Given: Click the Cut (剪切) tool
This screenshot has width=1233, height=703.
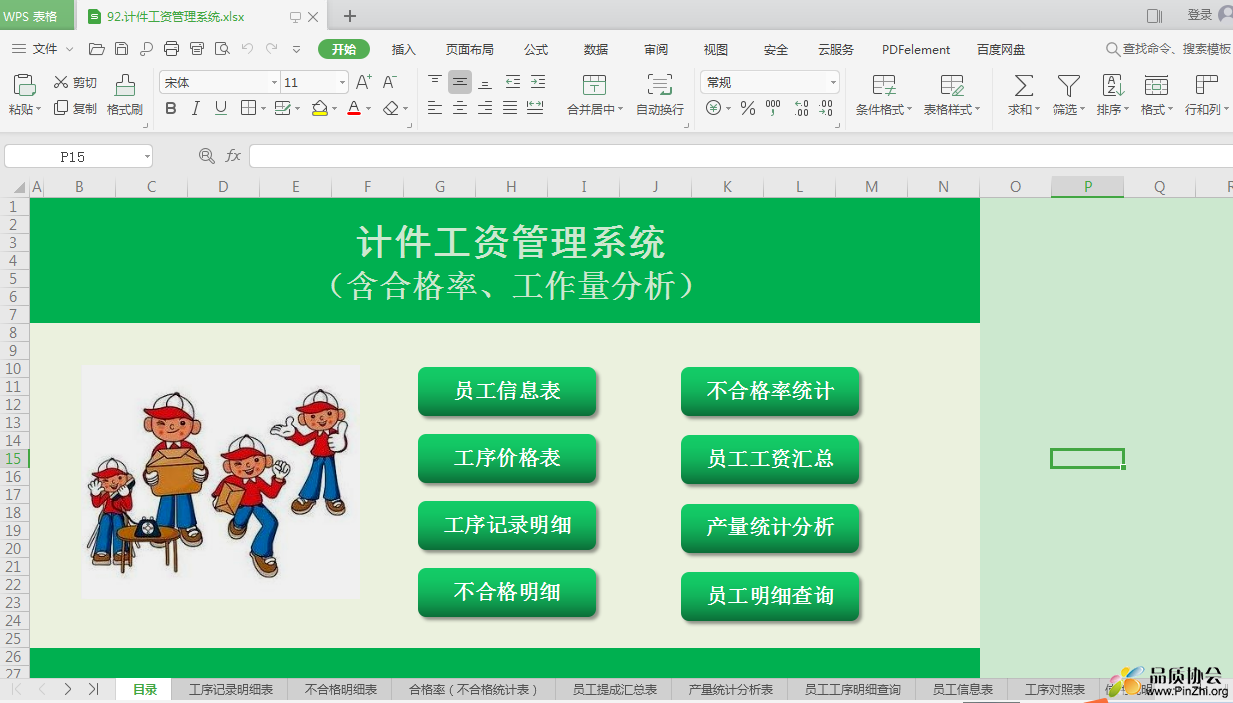Looking at the screenshot, I should coord(75,83).
